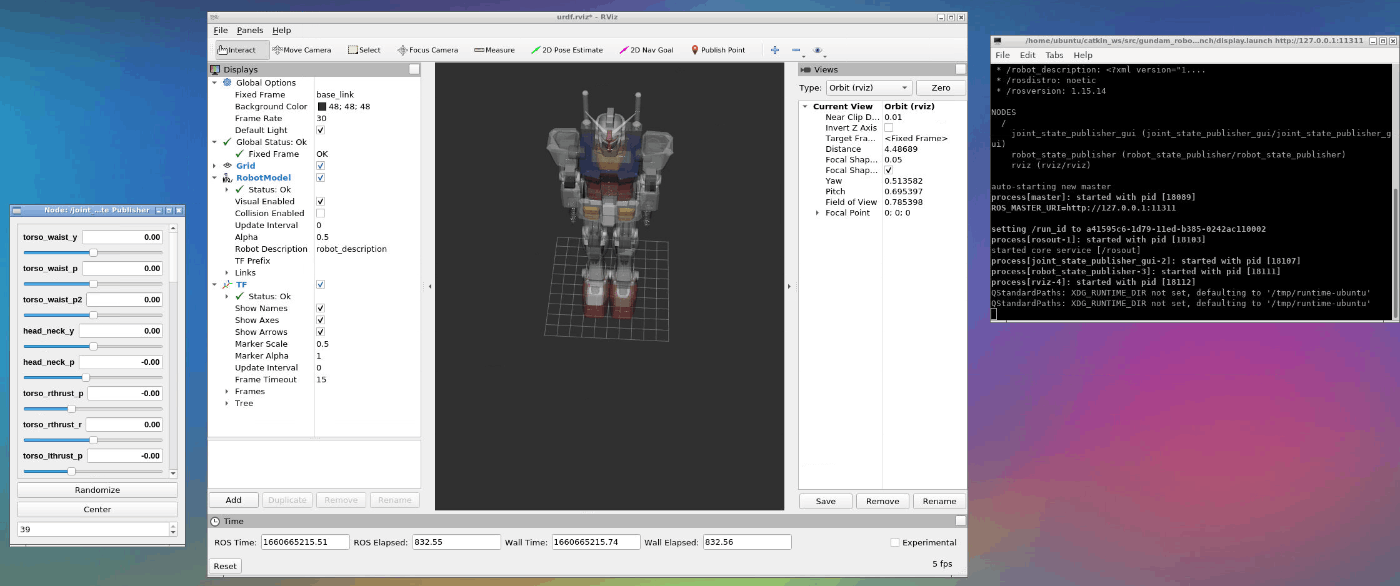1400x586 pixels.
Task: Open the RViz Help menu
Action: pos(281,31)
